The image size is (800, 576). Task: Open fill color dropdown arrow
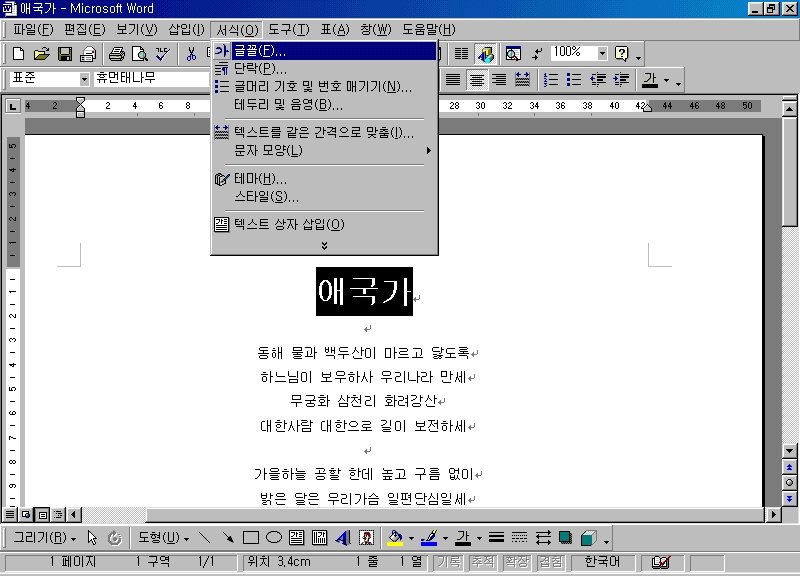(411, 538)
